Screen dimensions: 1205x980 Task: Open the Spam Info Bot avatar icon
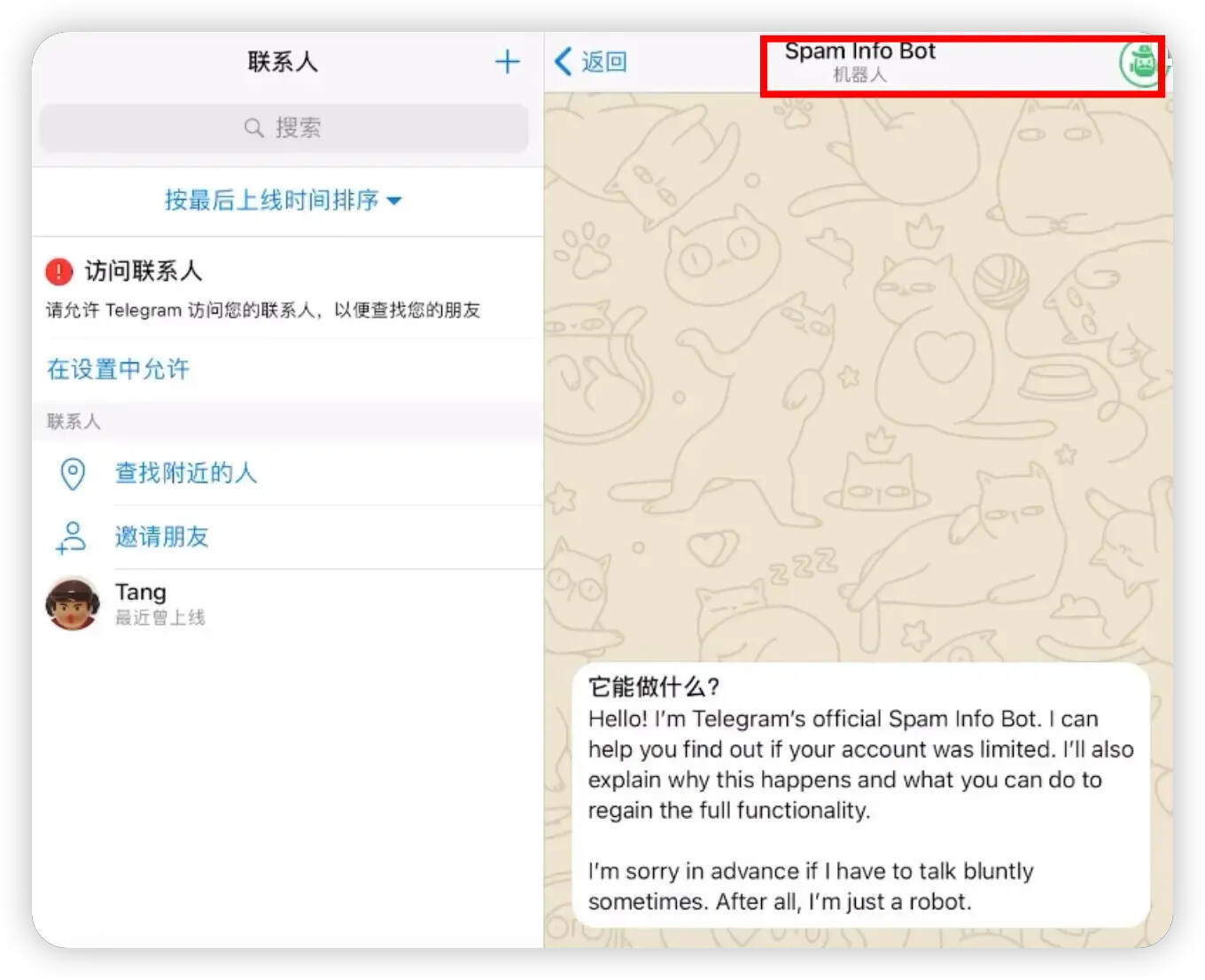(x=1141, y=64)
